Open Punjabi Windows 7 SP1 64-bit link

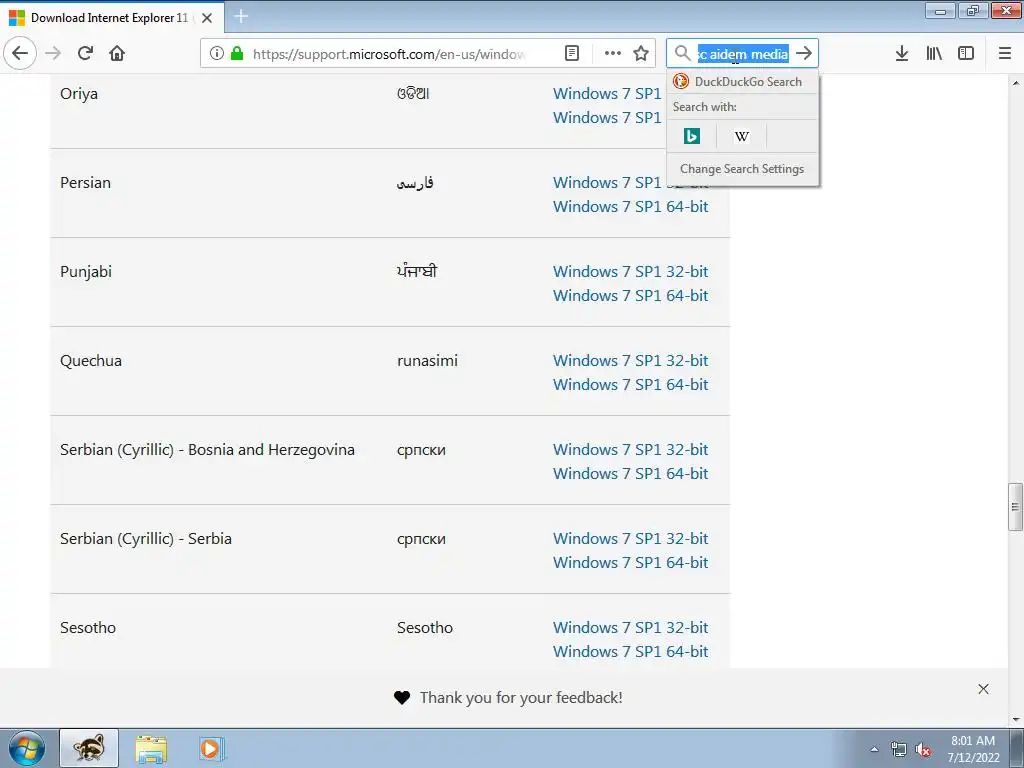[630, 295]
